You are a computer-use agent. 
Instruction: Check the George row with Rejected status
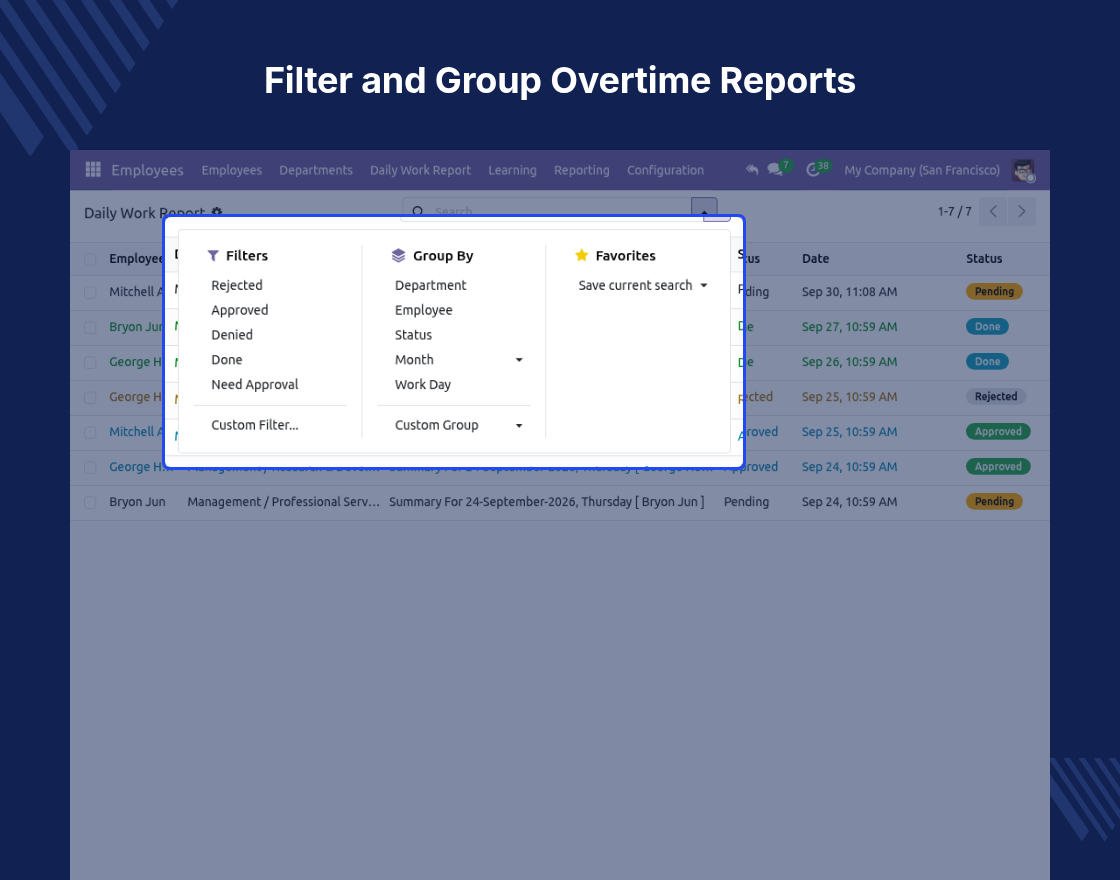90,397
